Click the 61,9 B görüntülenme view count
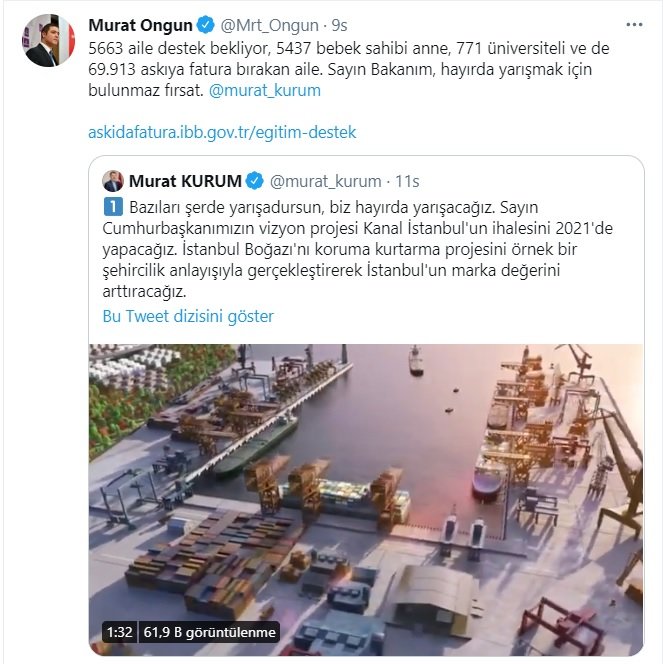The height and width of the screenshot is (664, 663). click(x=207, y=632)
